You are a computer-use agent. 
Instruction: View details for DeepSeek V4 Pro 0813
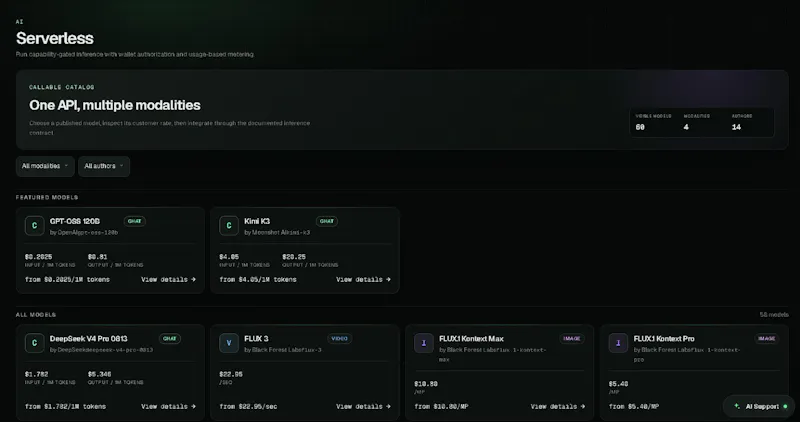pos(168,407)
